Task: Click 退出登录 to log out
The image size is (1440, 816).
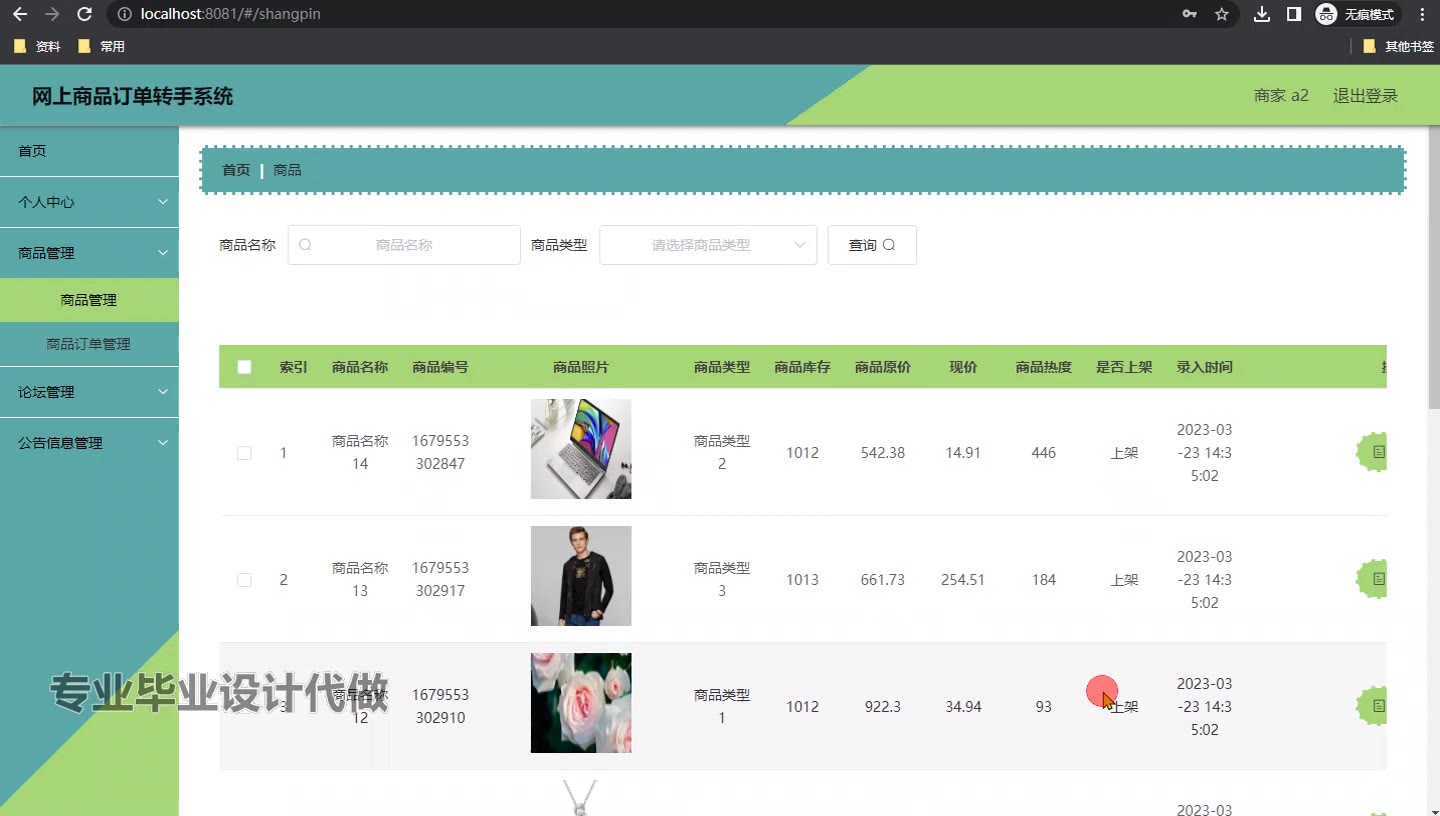Action: 1365,96
